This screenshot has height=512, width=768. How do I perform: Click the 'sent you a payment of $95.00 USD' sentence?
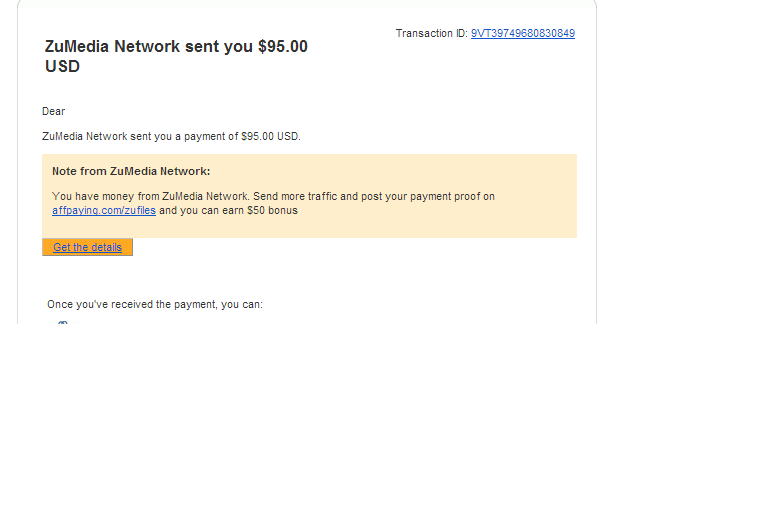pyautogui.click(x=215, y=136)
